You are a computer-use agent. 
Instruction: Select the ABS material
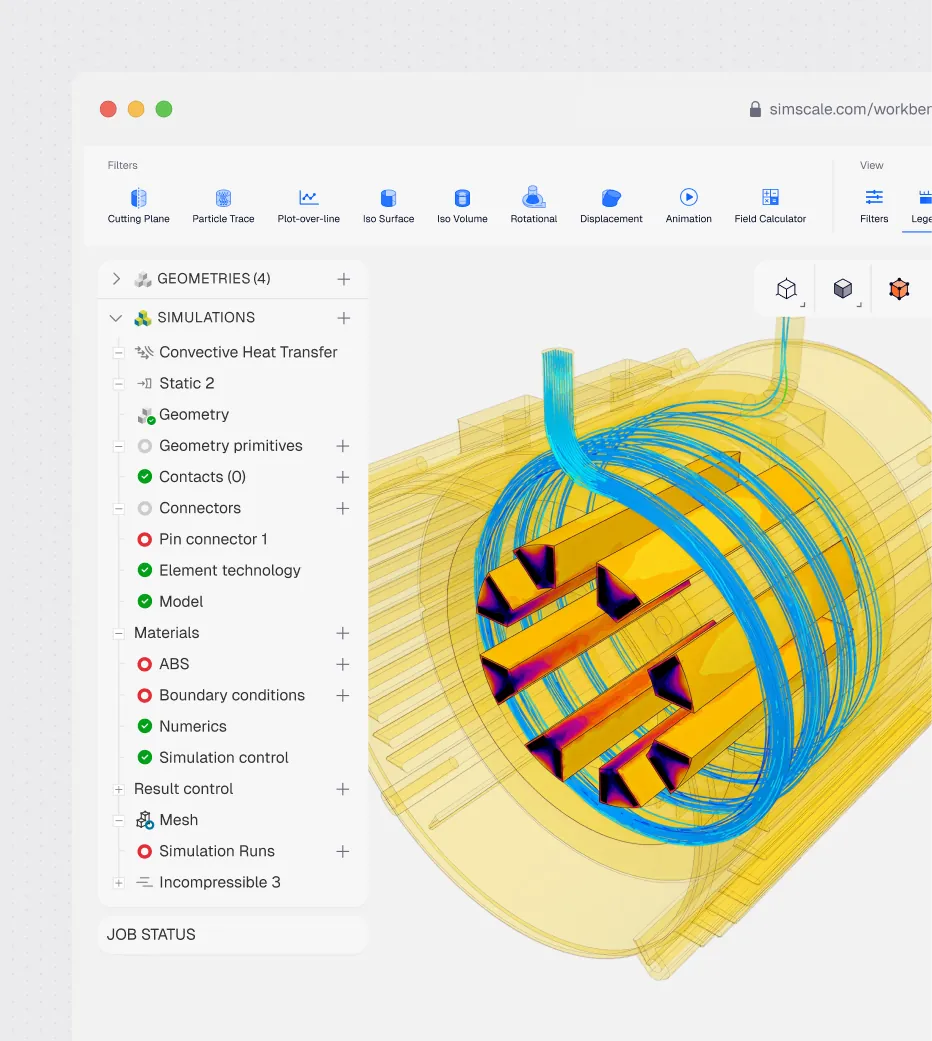click(174, 664)
